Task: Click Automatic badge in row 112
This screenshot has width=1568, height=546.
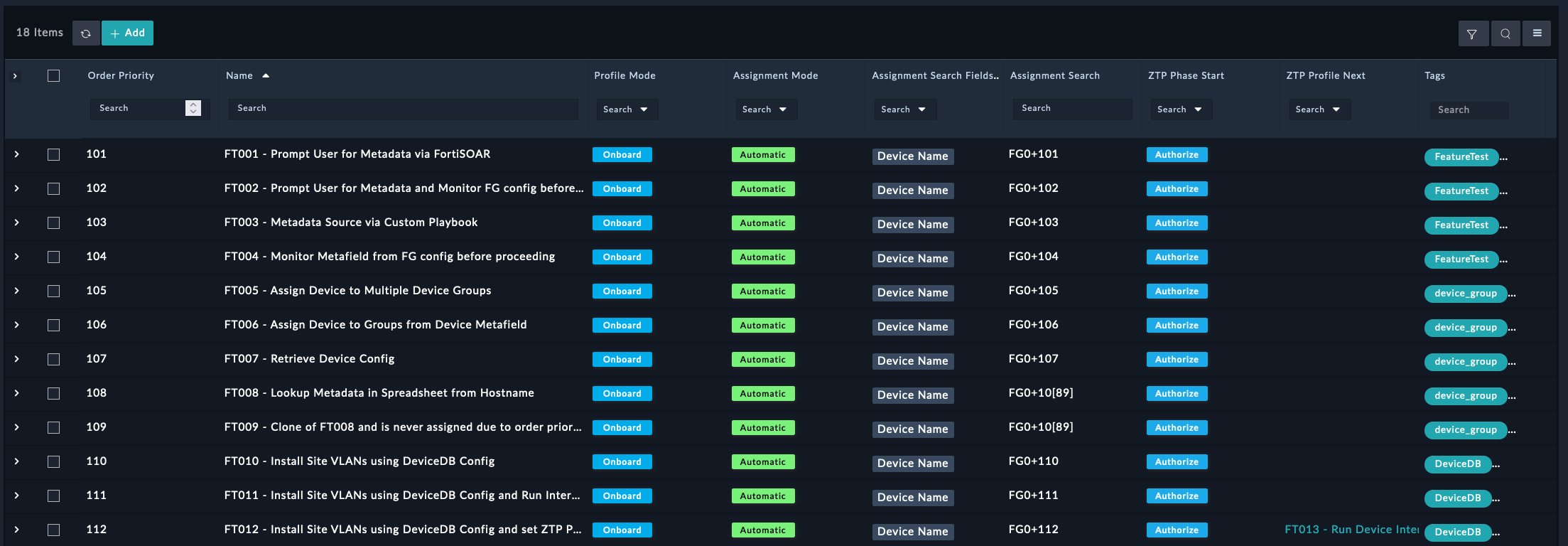Action: pyautogui.click(x=763, y=530)
